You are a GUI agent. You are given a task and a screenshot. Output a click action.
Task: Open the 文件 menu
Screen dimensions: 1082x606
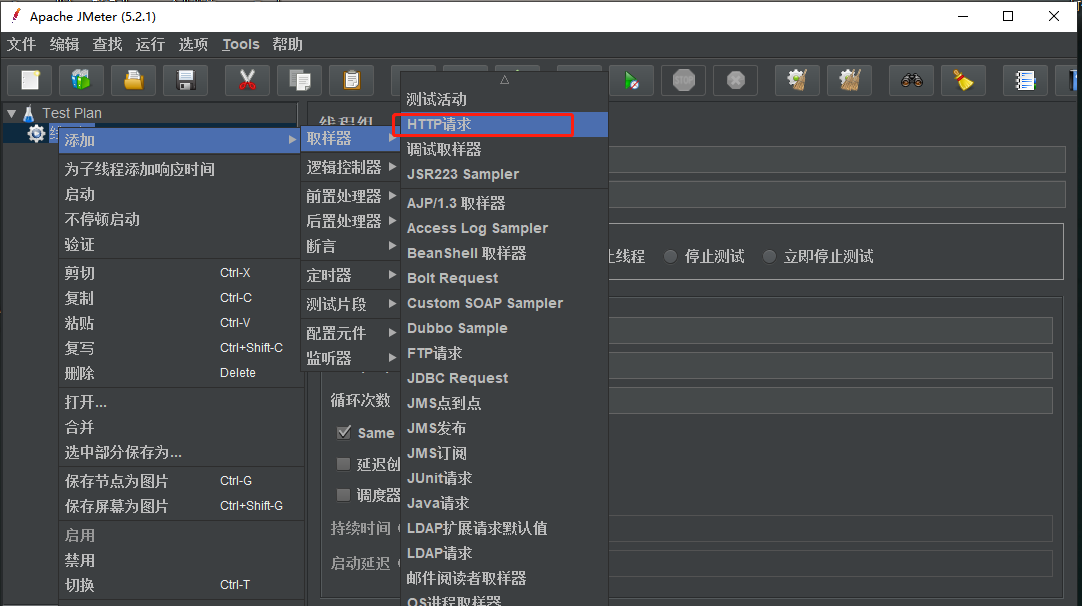point(21,44)
